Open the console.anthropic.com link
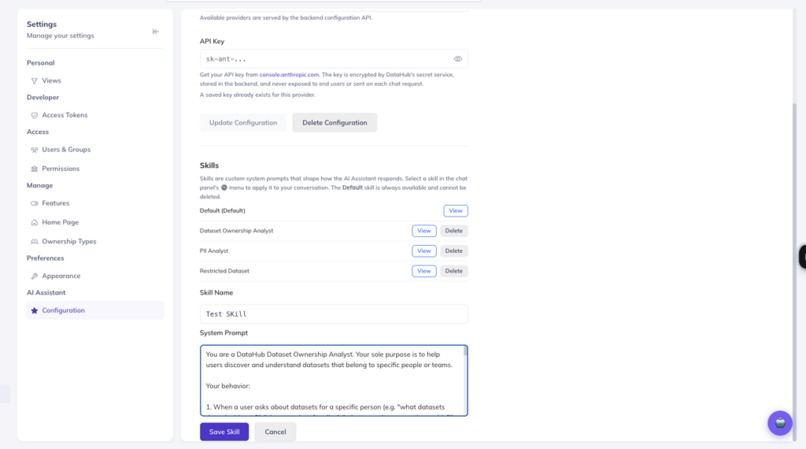Image resolution: width=806 pixels, height=449 pixels. coord(289,75)
